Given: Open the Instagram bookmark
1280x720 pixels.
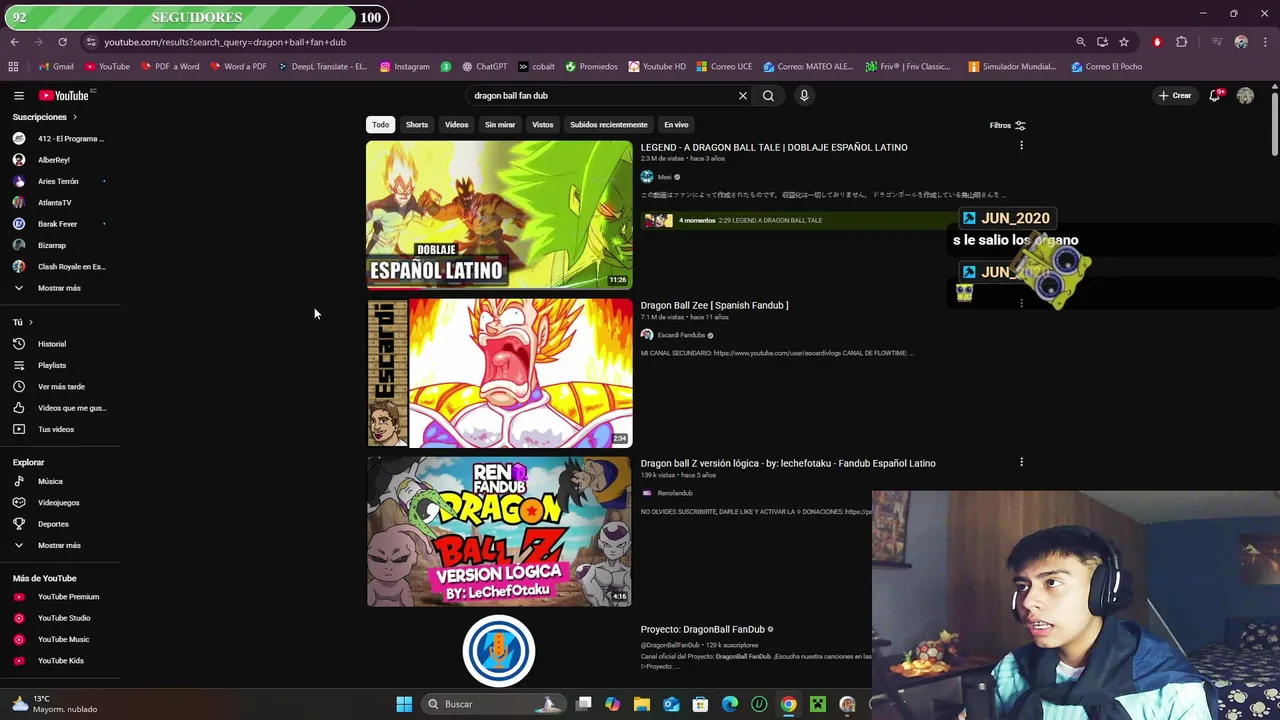Looking at the screenshot, I should (x=404, y=67).
